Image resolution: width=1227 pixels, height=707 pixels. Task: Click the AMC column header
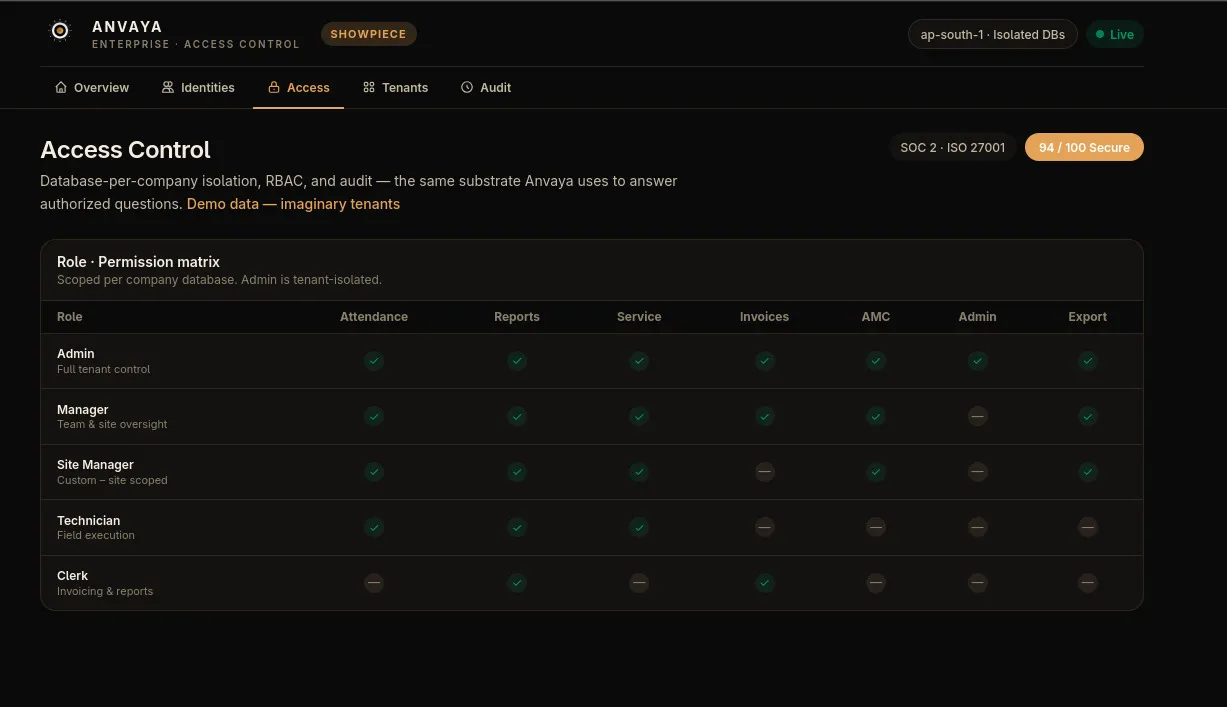pos(876,317)
